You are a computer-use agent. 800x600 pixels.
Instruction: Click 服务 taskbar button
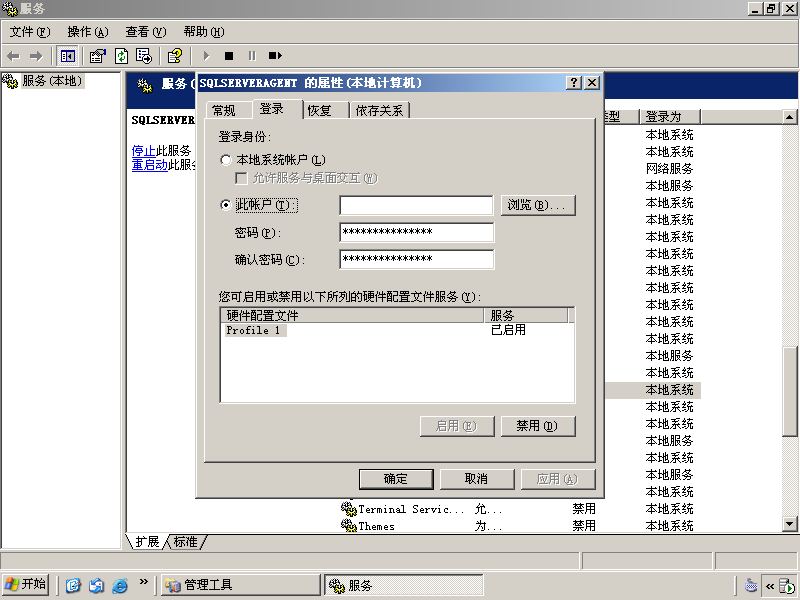(404, 585)
